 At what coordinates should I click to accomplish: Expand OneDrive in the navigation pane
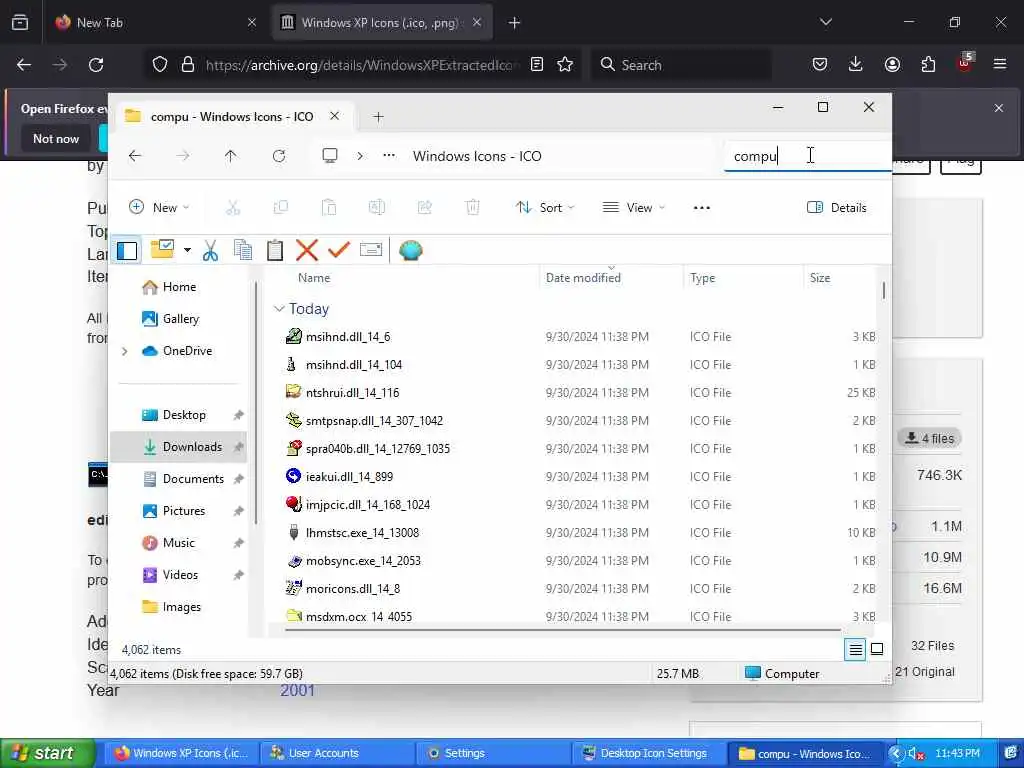coord(124,351)
